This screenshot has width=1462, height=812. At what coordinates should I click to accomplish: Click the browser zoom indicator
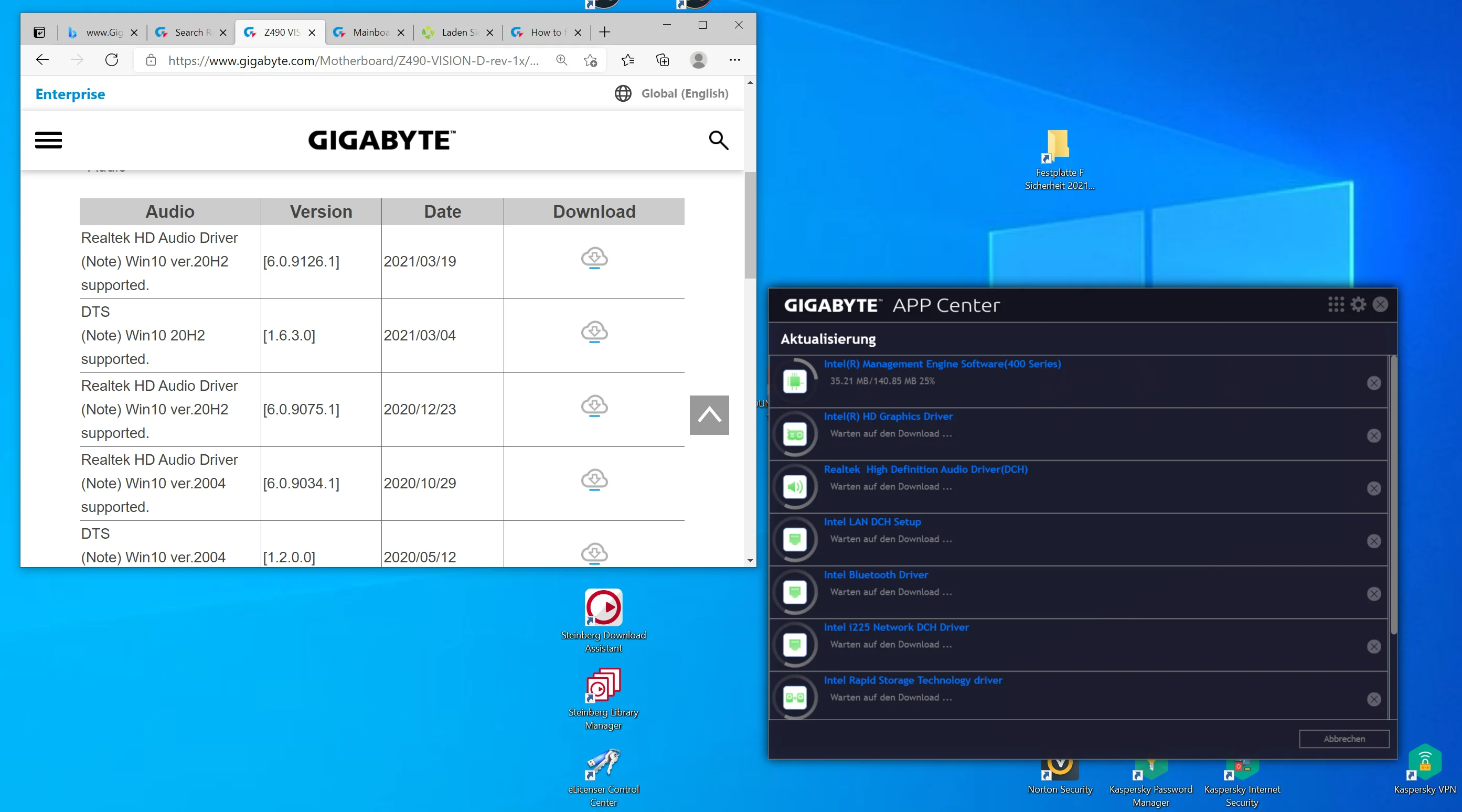(561, 61)
